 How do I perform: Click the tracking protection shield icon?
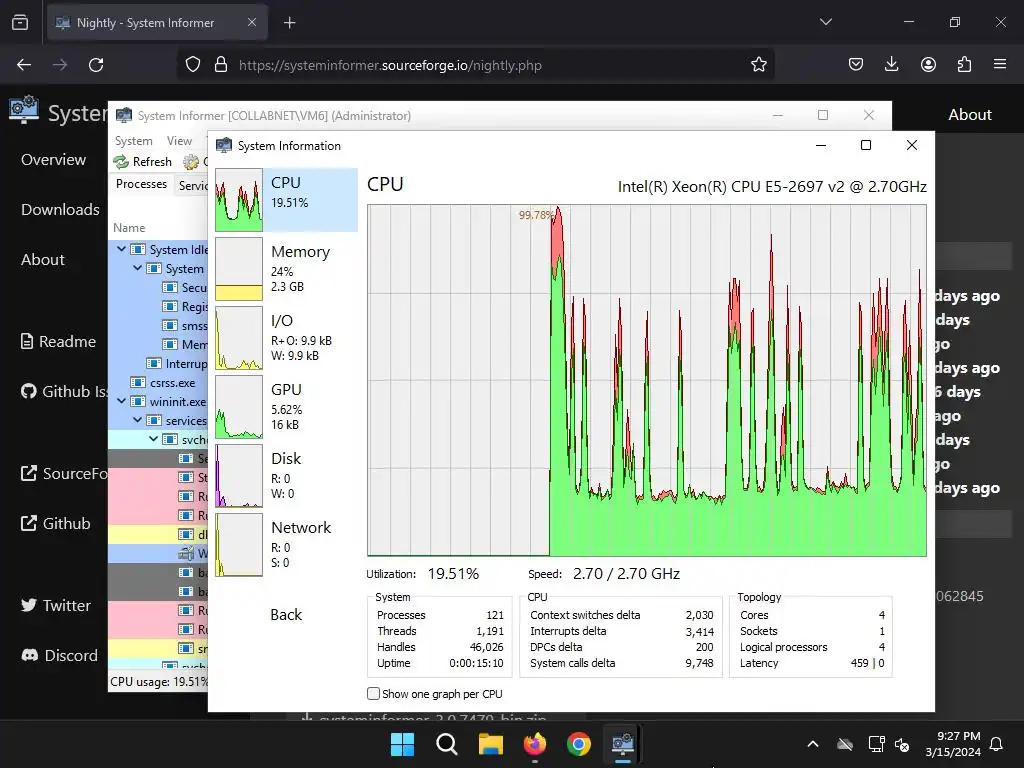pos(193,65)
